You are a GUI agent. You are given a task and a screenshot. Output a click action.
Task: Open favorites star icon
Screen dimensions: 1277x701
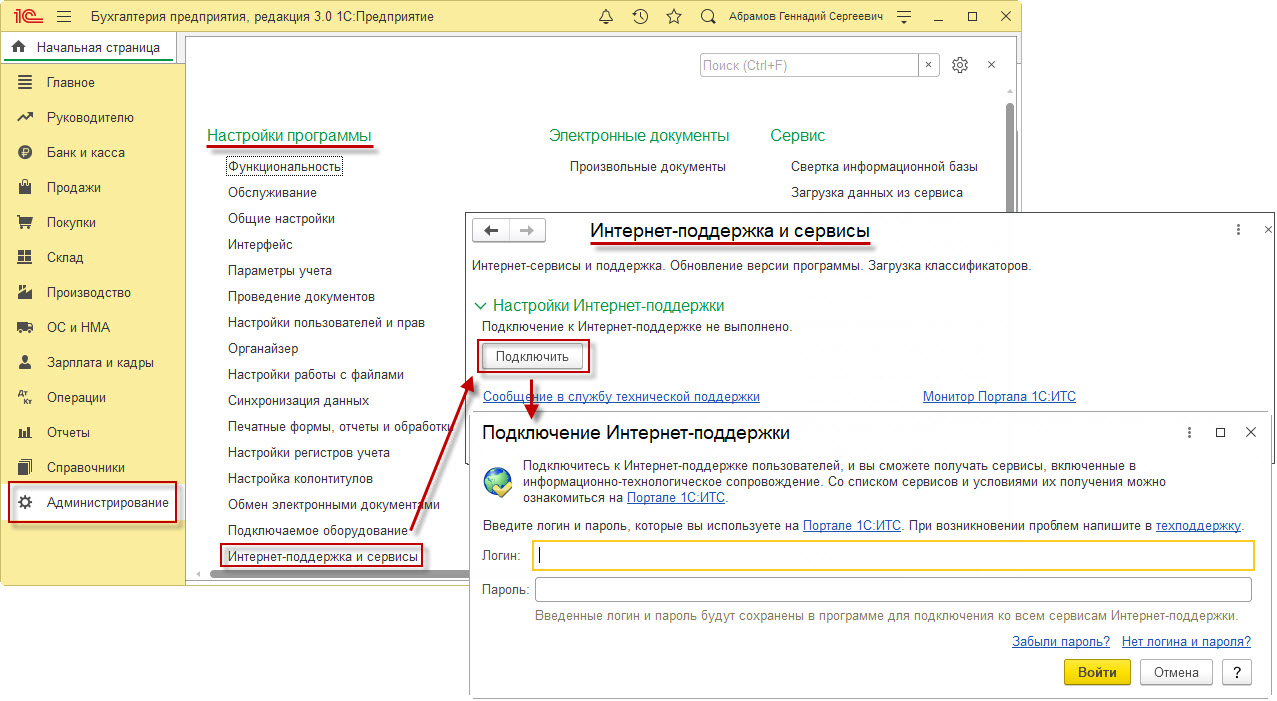pyautogui.click(x=674, y=17)
